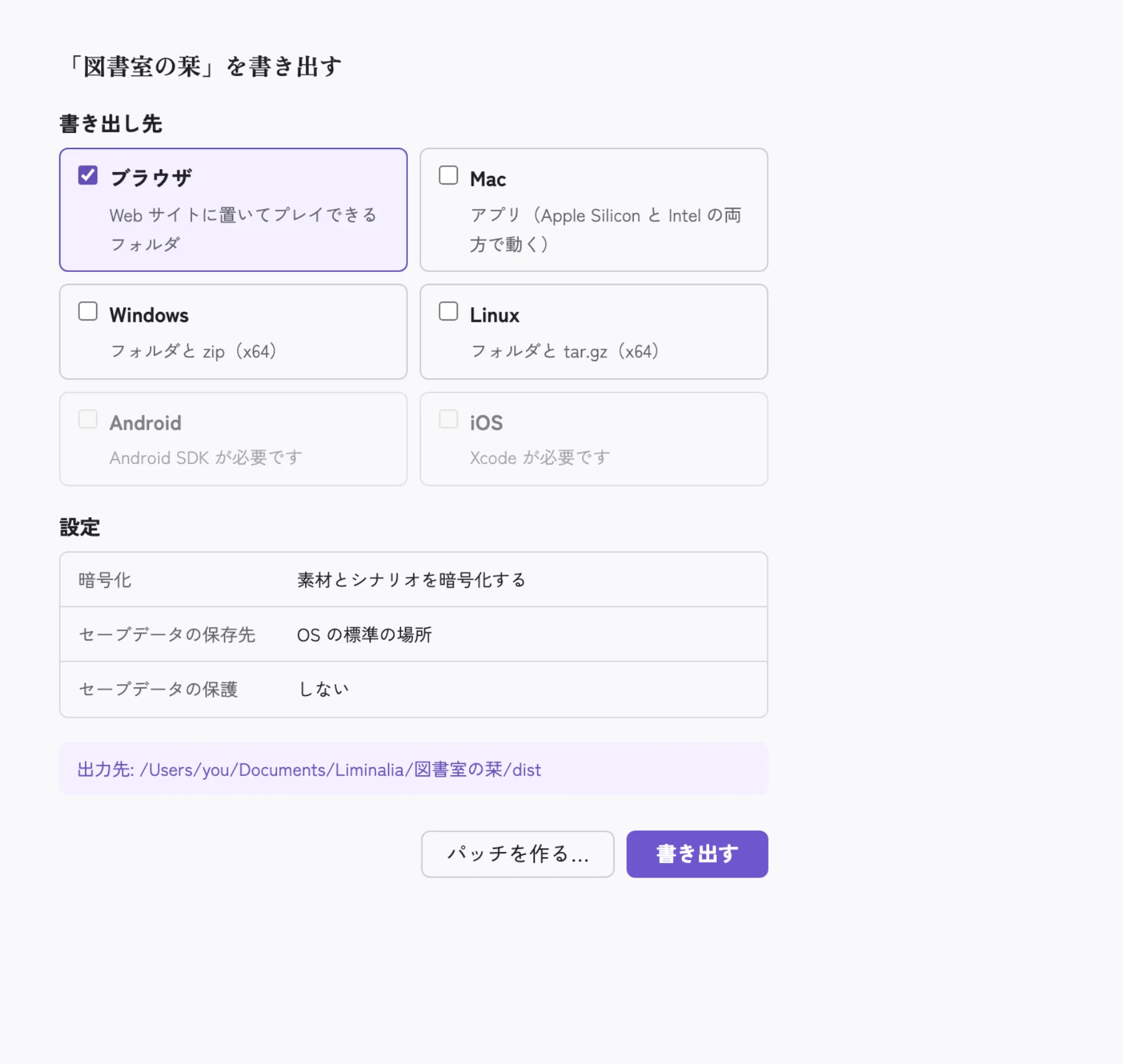Click 'Xcode が必要です' note

coord(540,458)
